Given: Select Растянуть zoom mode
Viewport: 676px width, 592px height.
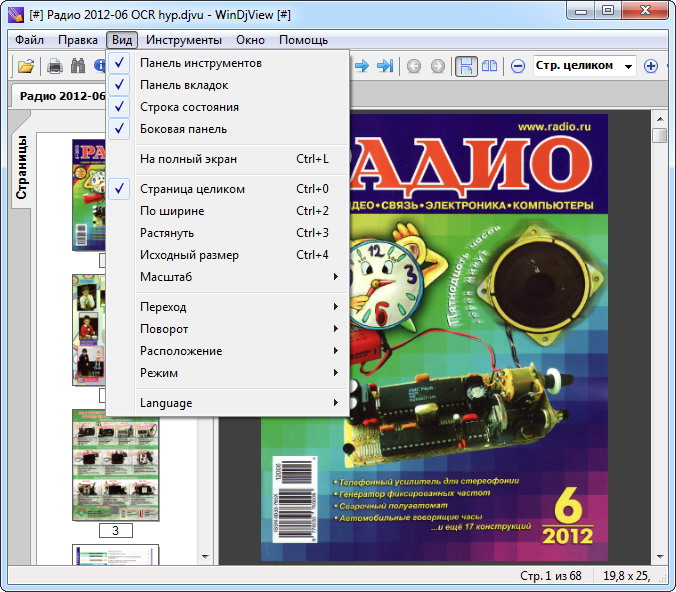Looking at the screenshot, I should [x=228, y=233].
